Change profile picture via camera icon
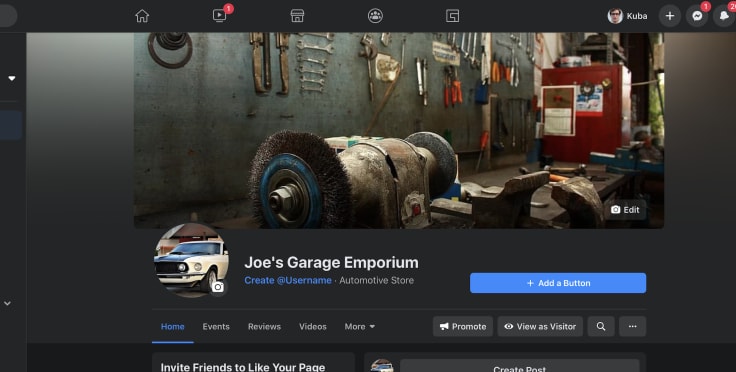736x372 pixels. (218, 287)
